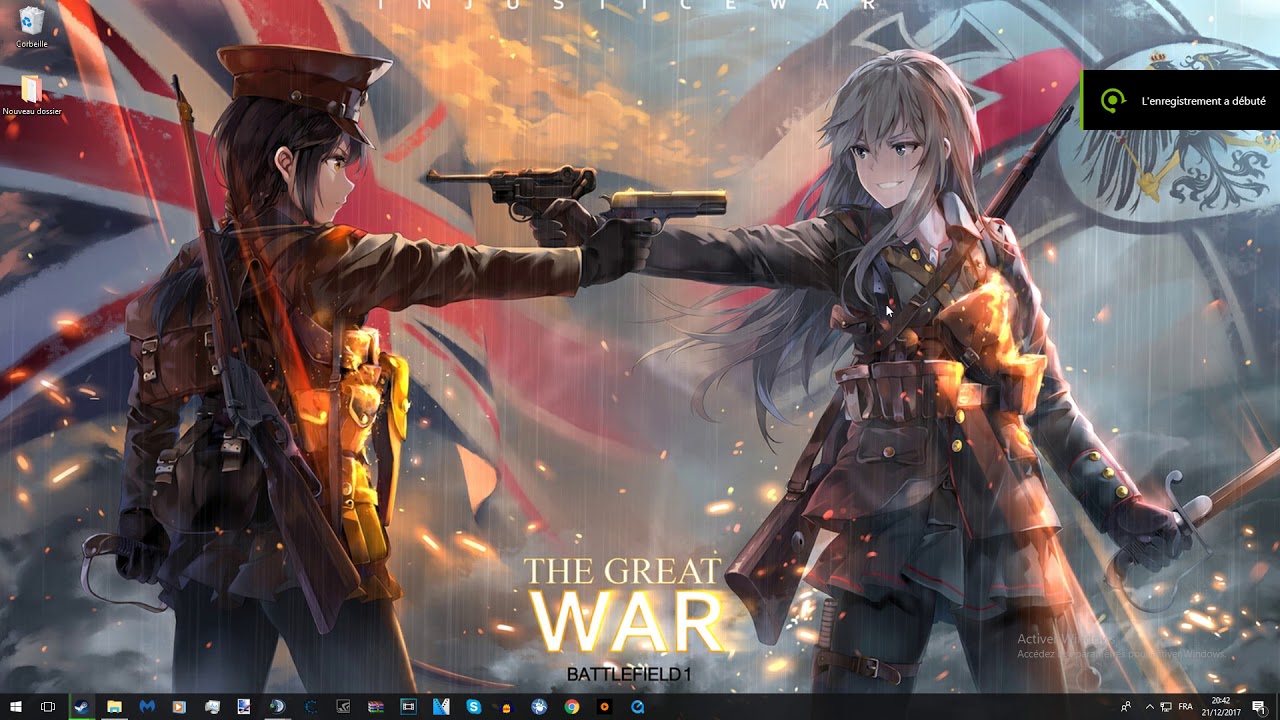
Task: Open the orange play-button media player icon
Action: coord(604,706)
